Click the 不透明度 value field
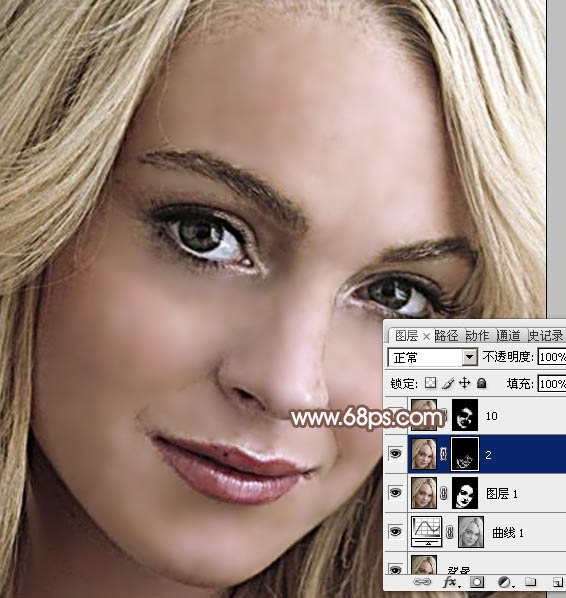 (x=552, y=357)
